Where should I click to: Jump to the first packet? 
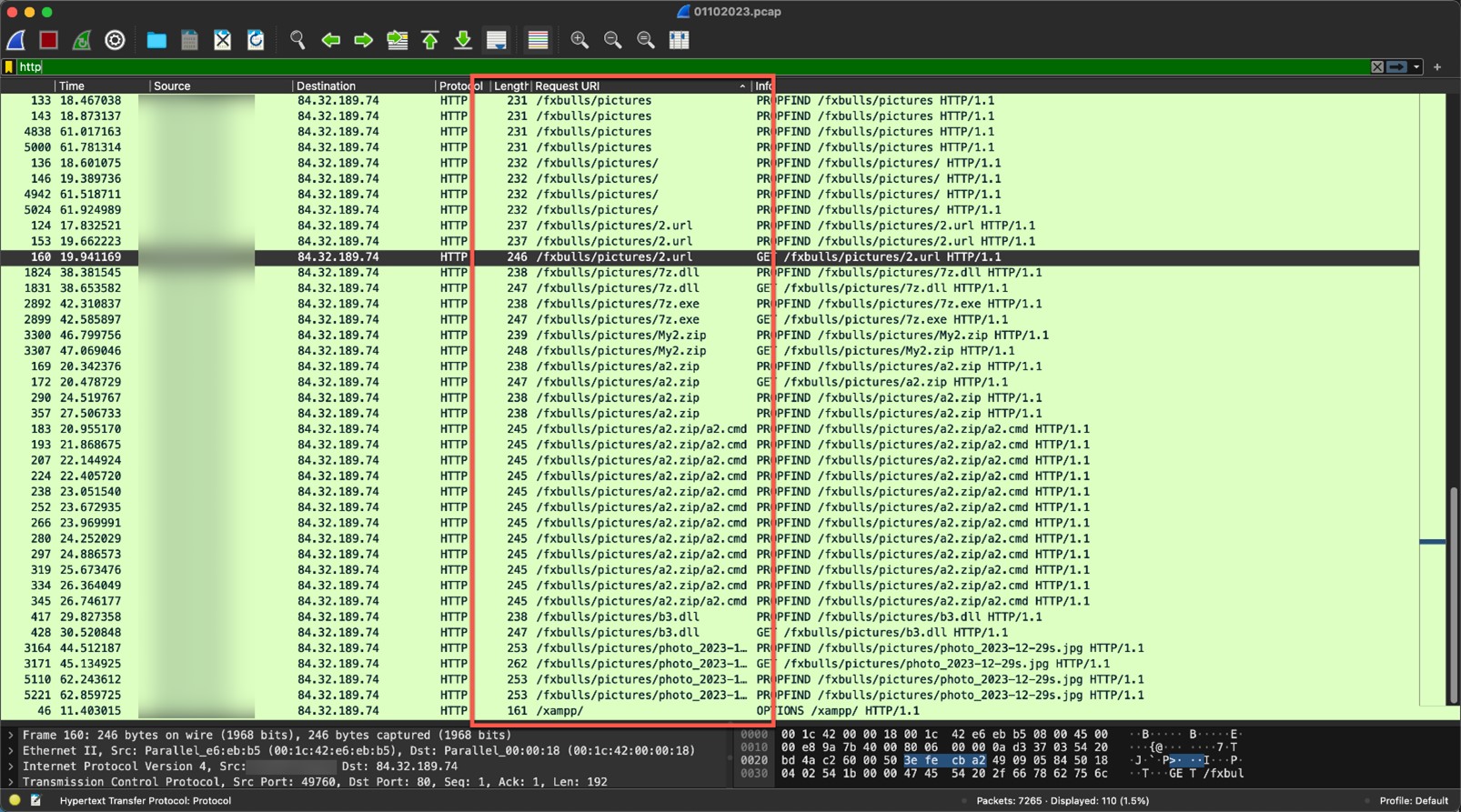pos(430,40)
